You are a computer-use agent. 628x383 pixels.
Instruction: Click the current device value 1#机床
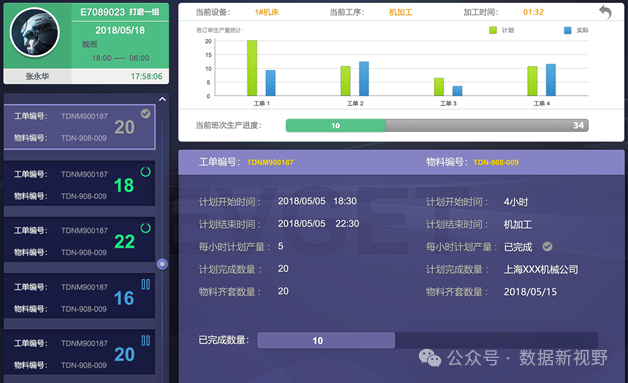tap(267, 12)
